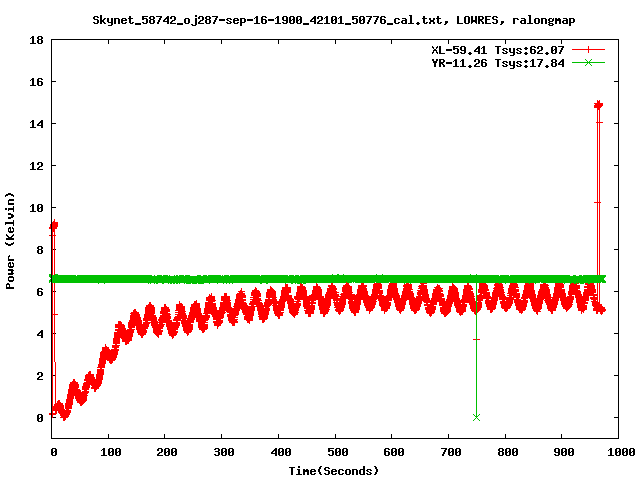Click the x-axis tick label 500
This screenshot has height=480, width=640.
click(338, 452)
